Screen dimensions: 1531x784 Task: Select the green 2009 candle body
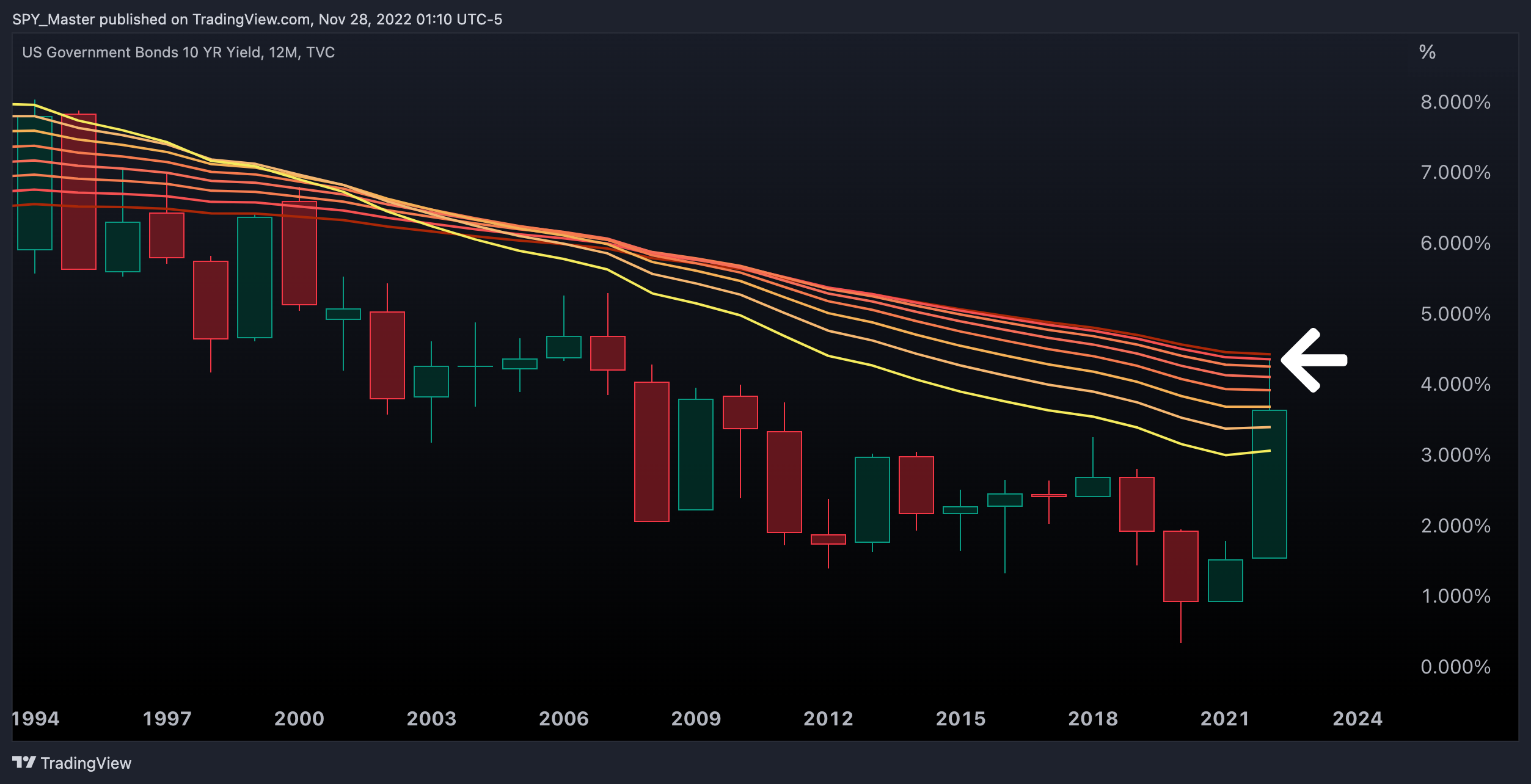[x=696, y=454]
